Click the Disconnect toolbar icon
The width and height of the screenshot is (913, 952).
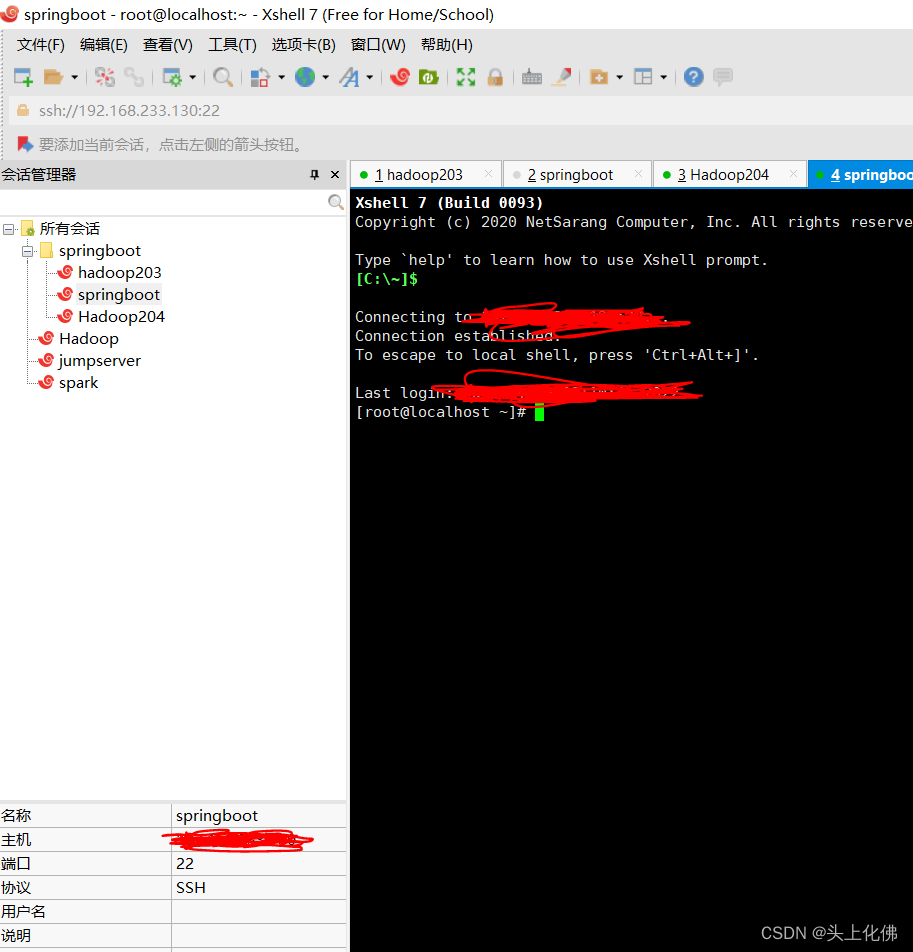(x=104, y=77)
